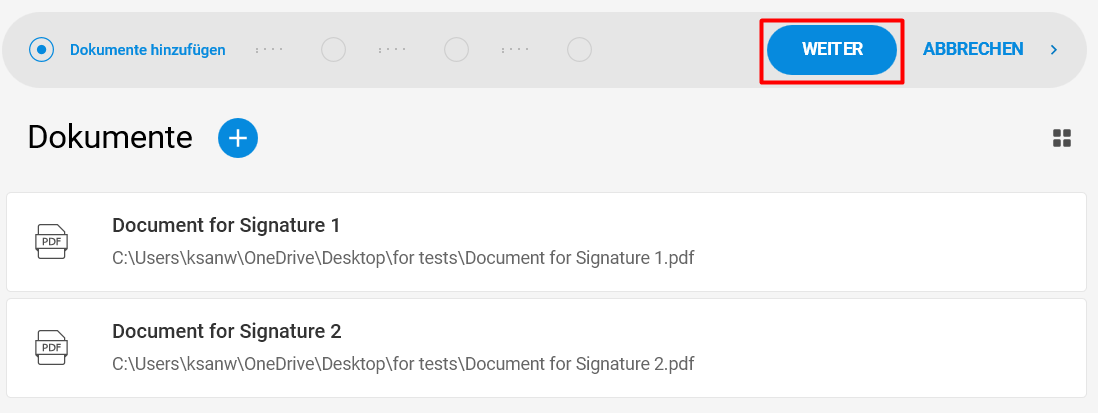Click the PDF icon for Document for Signature 1
1098x413 pixels.
point(51,242)
